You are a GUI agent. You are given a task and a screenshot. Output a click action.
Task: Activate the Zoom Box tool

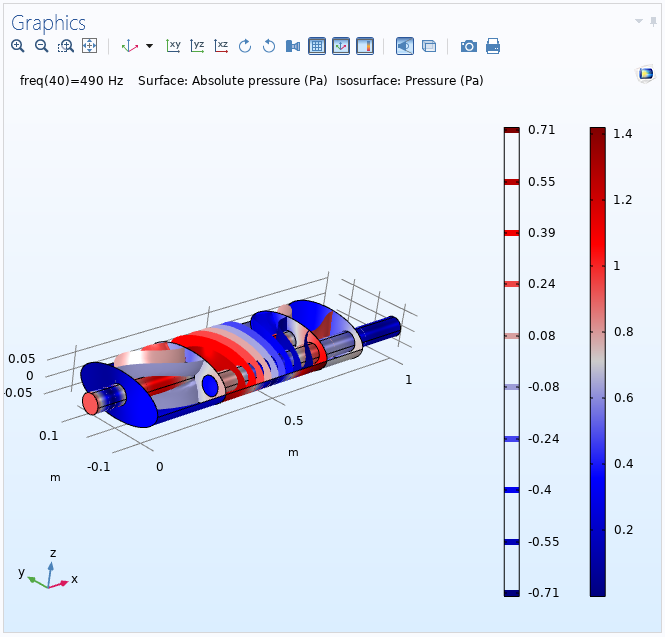pyautogui.click(x=66, y=46)
